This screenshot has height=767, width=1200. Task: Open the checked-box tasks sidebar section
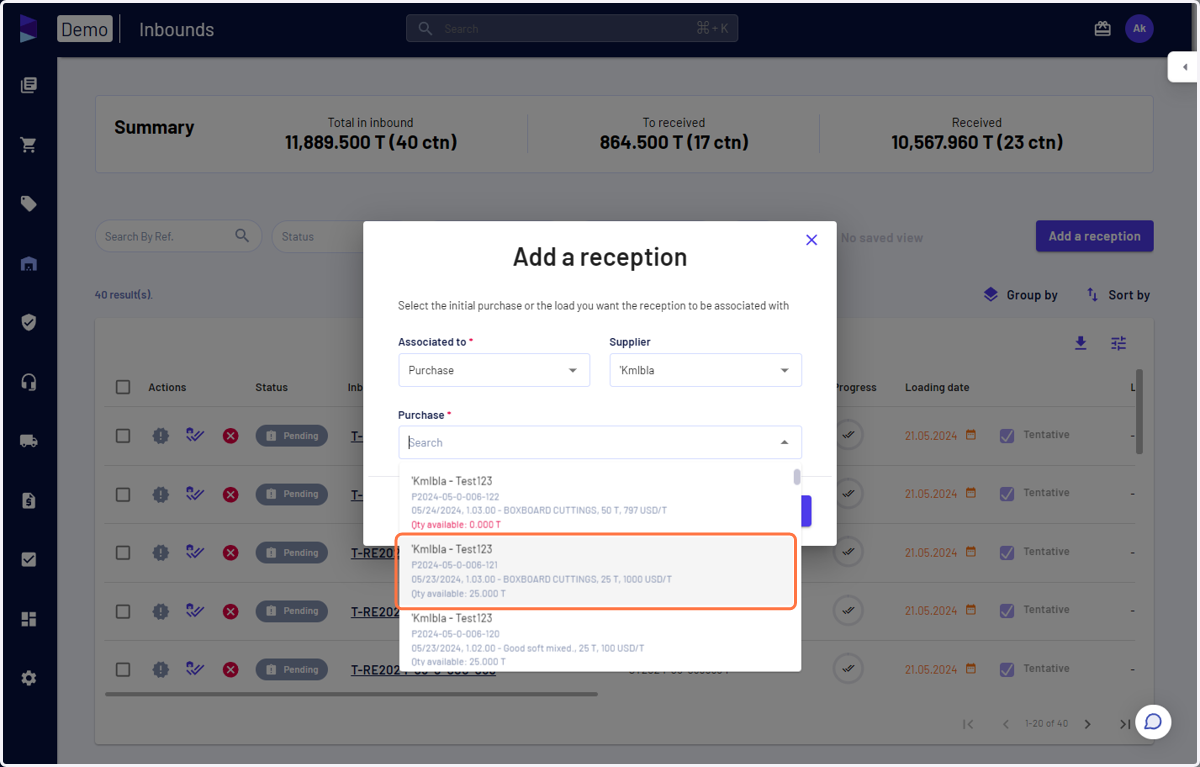28,560
